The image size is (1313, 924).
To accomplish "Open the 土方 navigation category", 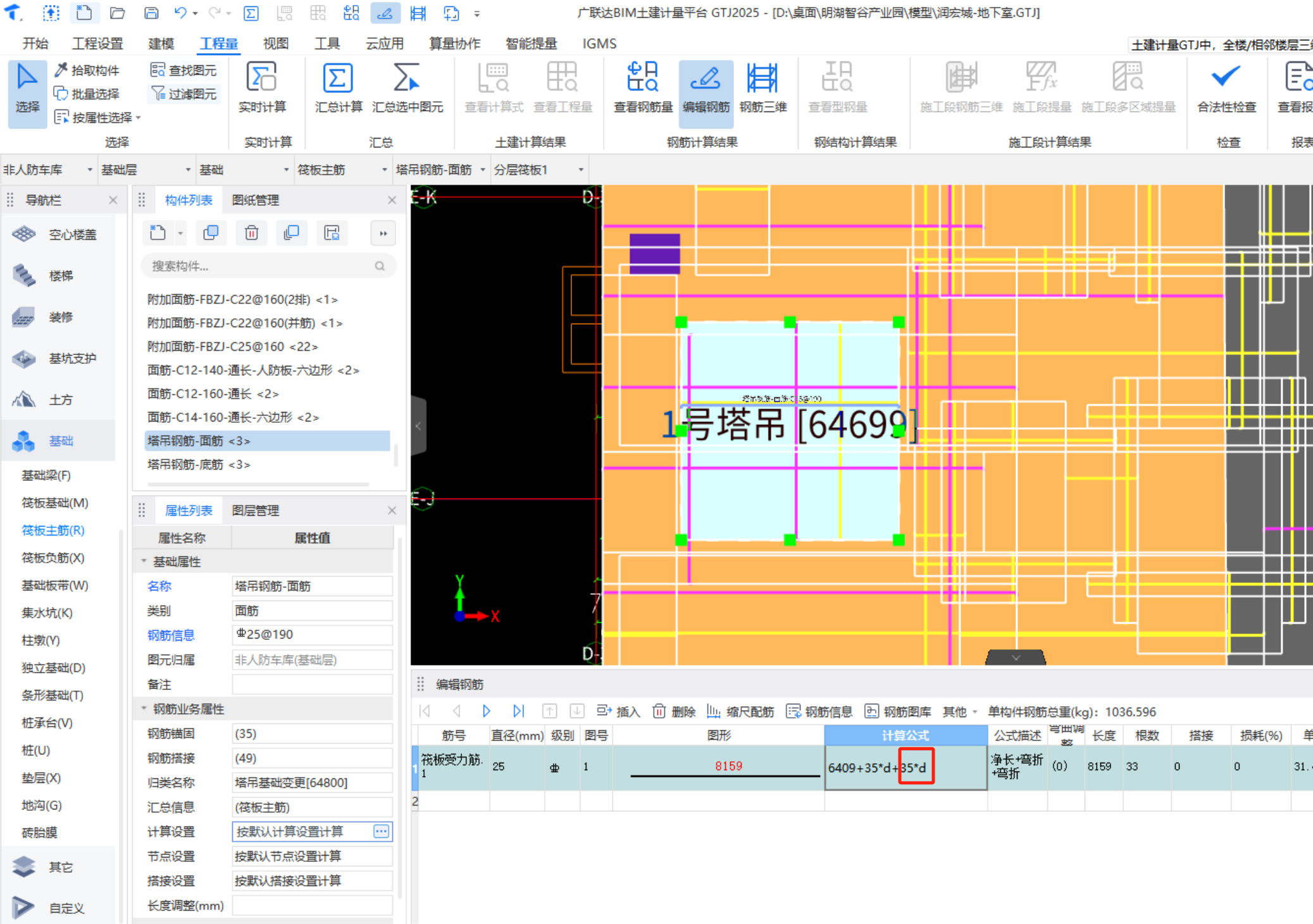I will (x=58, y=399).
